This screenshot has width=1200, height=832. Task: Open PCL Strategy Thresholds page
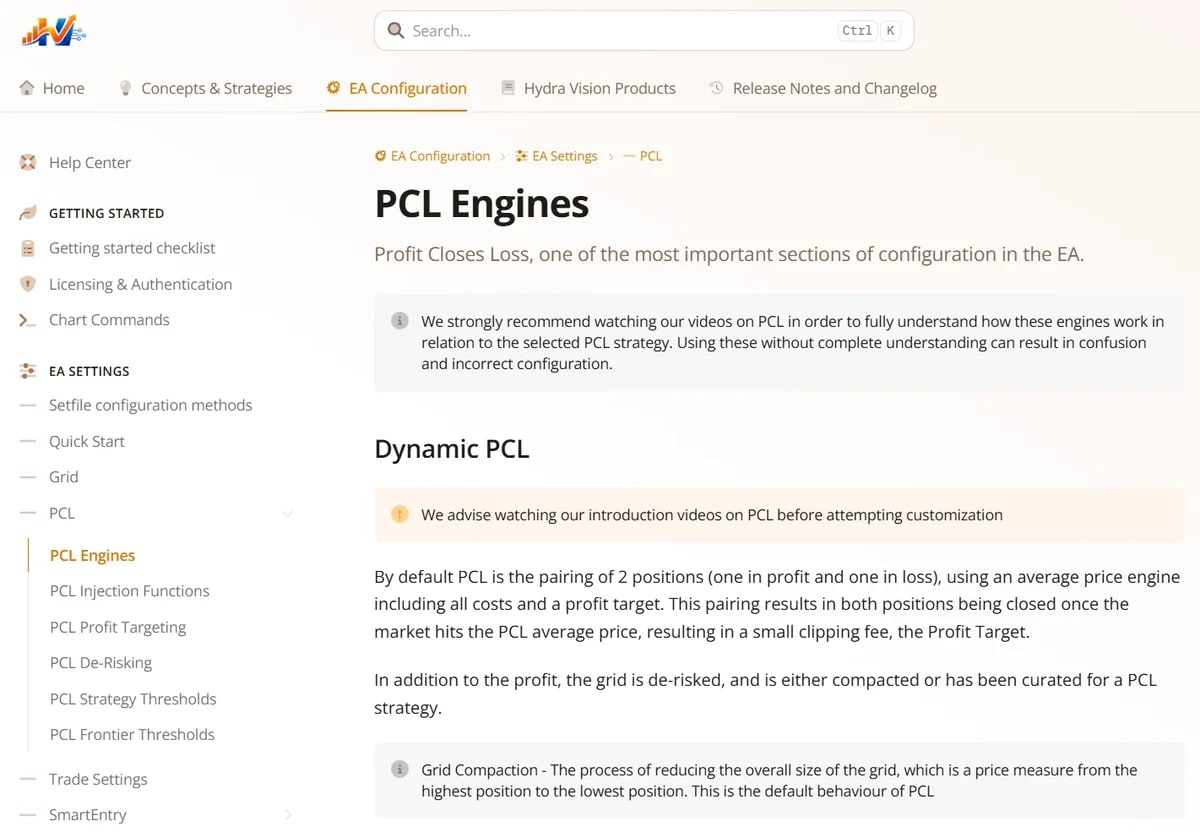pyautogui.click(x=133, y=698)
